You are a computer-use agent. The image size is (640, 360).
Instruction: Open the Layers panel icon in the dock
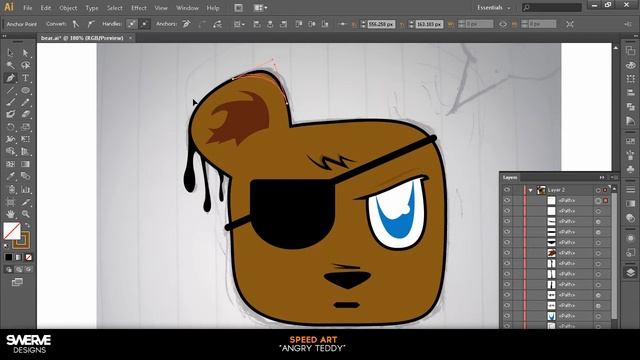coord(630,272)
